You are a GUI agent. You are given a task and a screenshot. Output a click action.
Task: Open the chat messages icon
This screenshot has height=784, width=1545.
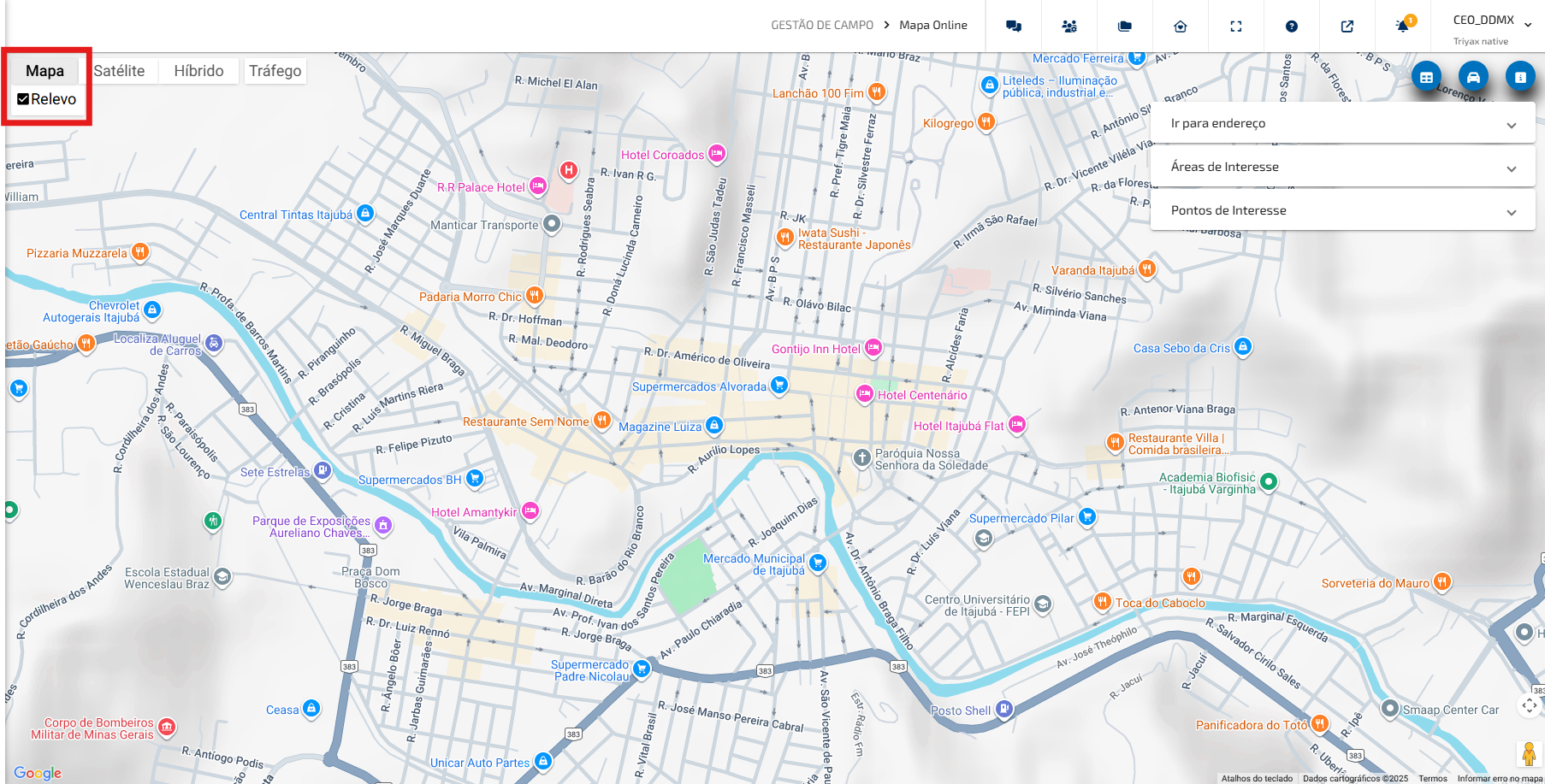click(1014, 27)
